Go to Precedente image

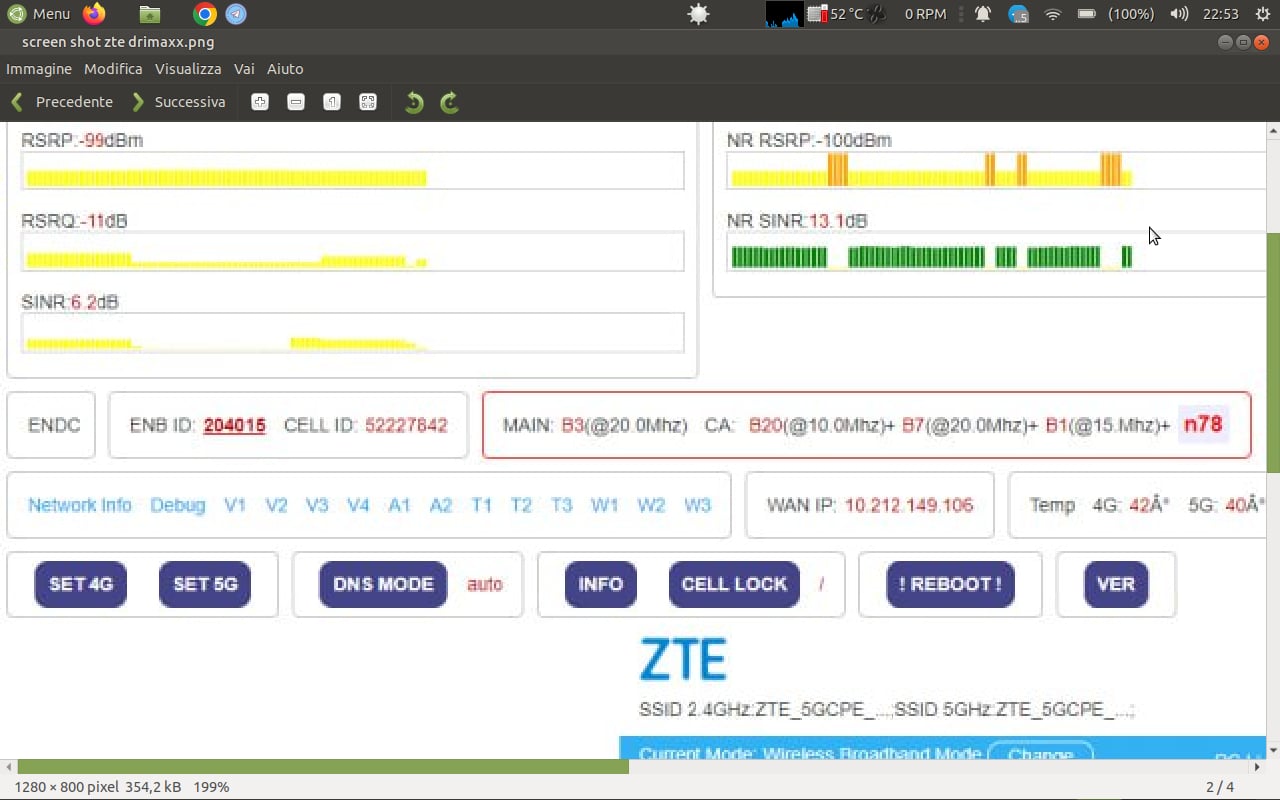pos(62,102)
